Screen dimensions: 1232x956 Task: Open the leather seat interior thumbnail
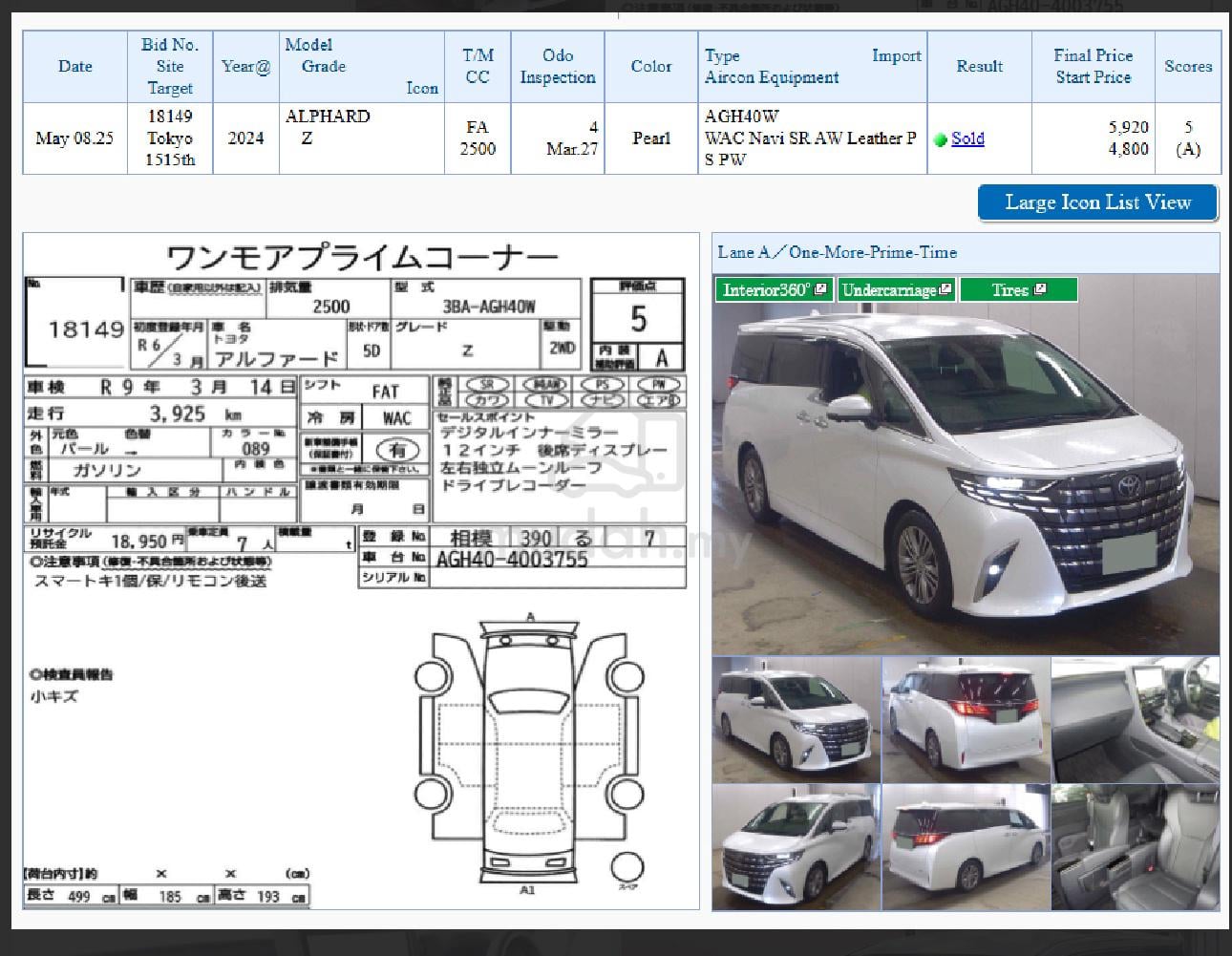[1136, 847]
